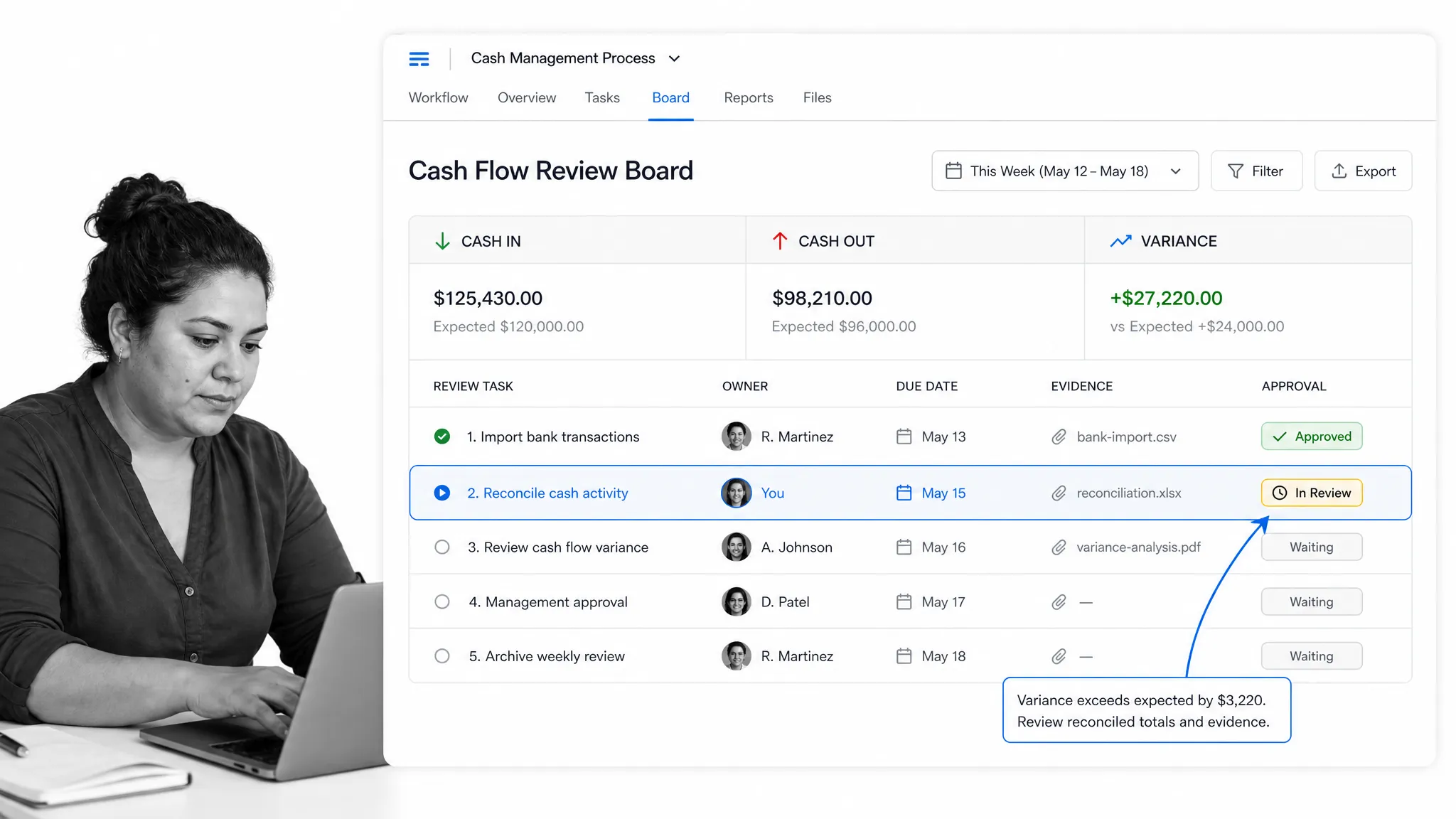The width and height of the screenshot is (1456, 819).
Task: Click the calendar icon beside May 18
Action: point(904,655)
